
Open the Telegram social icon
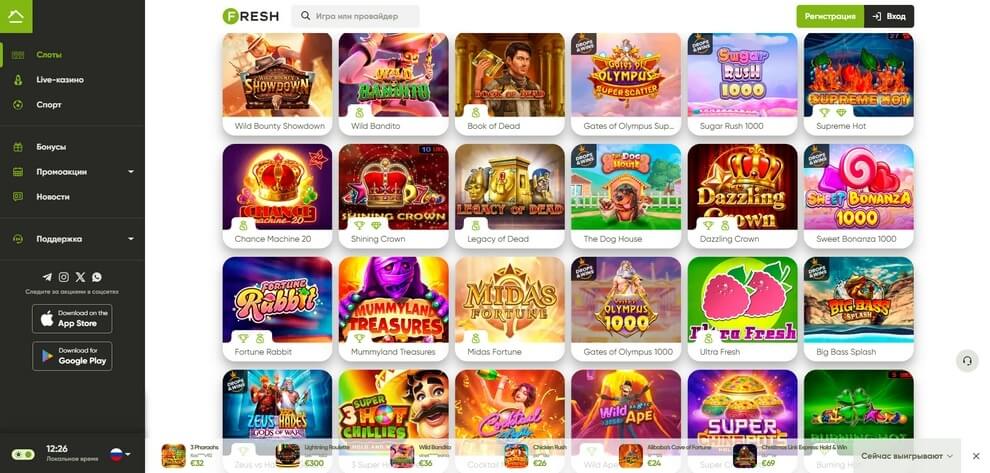(47, 277)
